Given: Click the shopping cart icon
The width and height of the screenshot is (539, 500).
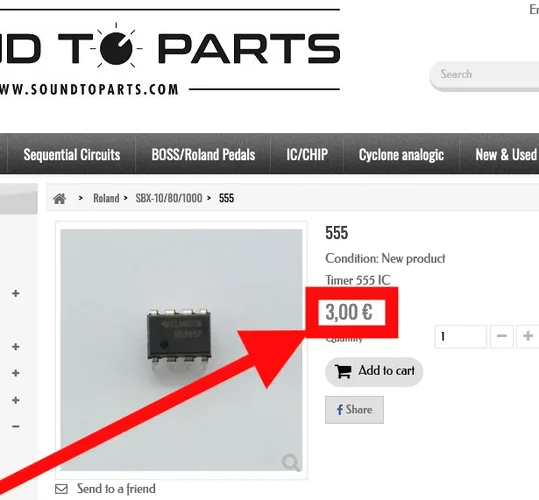Looking at the screenshot, I should 343,371.
